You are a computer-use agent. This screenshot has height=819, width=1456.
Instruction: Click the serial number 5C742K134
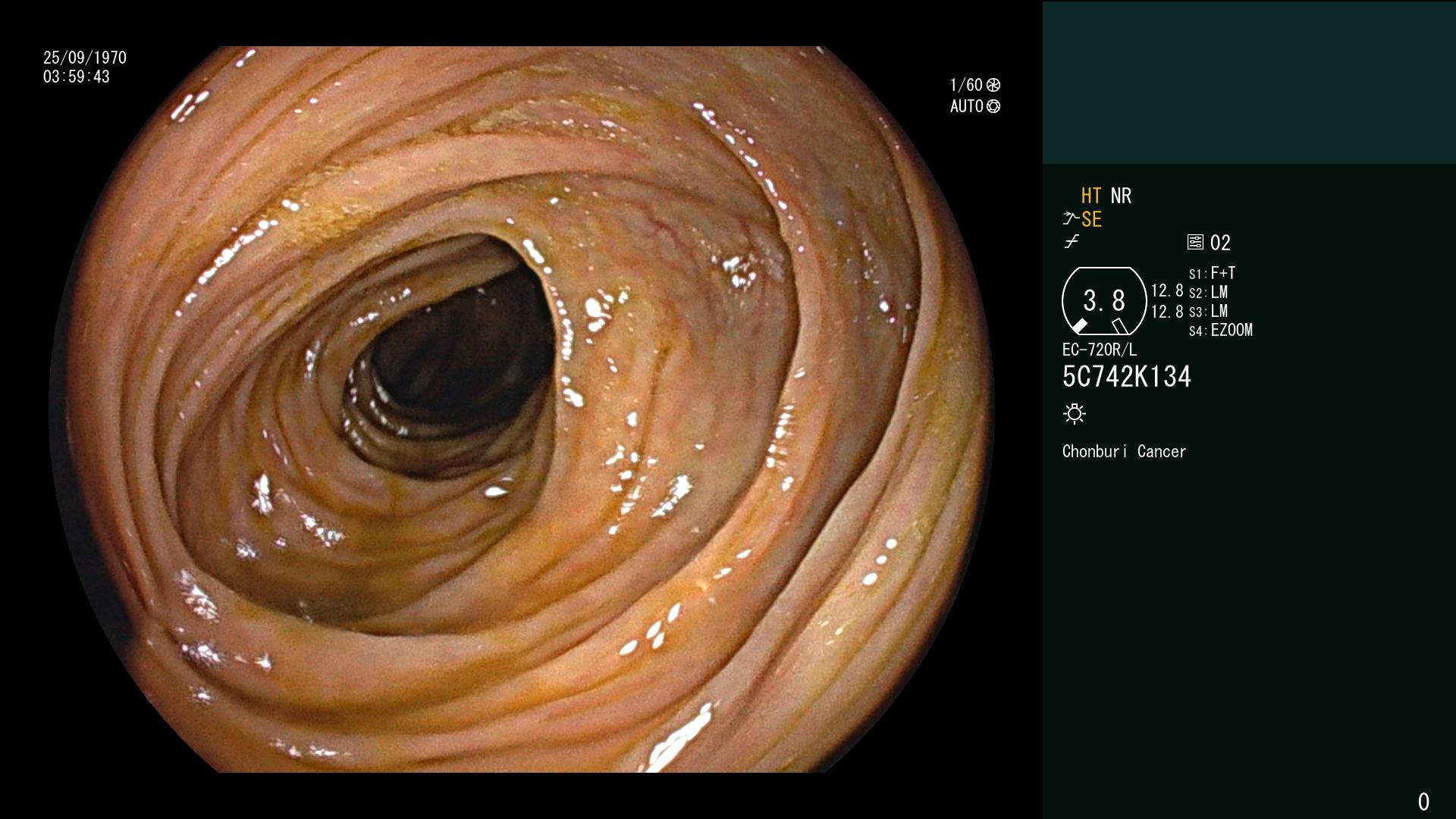[x=1127, y=376]
